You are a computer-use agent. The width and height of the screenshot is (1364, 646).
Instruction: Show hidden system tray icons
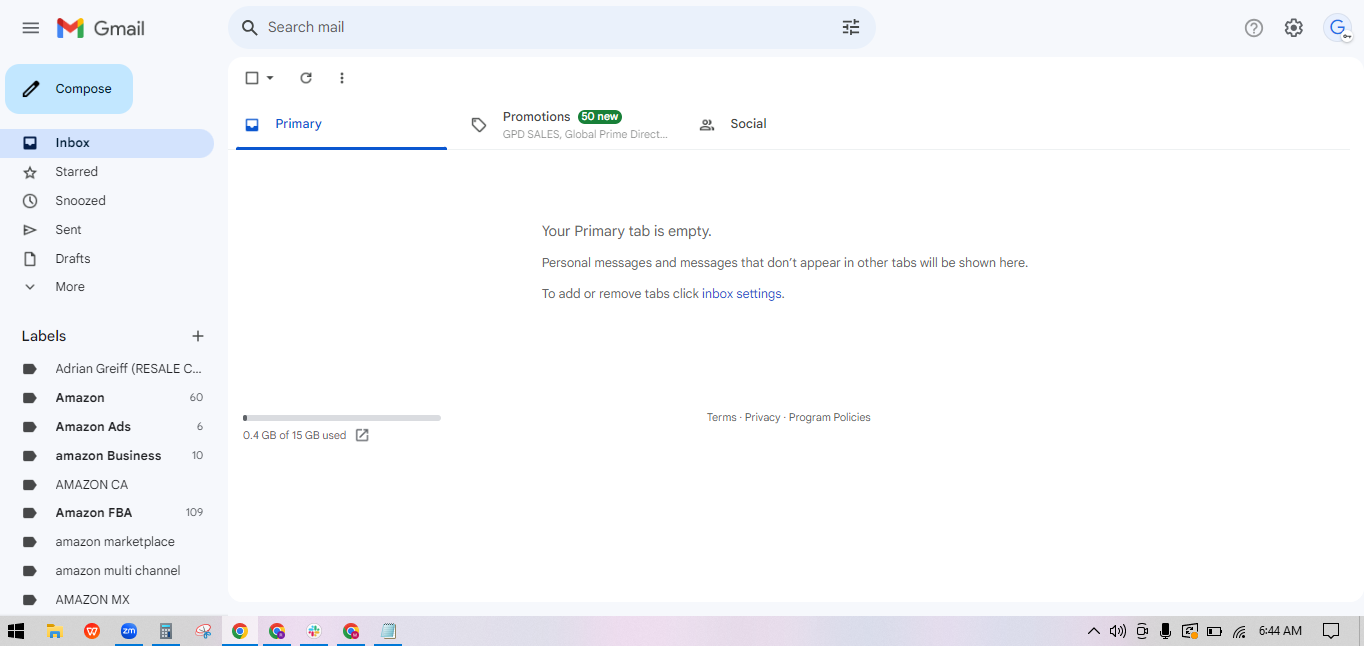click(x=1094, y=631)
